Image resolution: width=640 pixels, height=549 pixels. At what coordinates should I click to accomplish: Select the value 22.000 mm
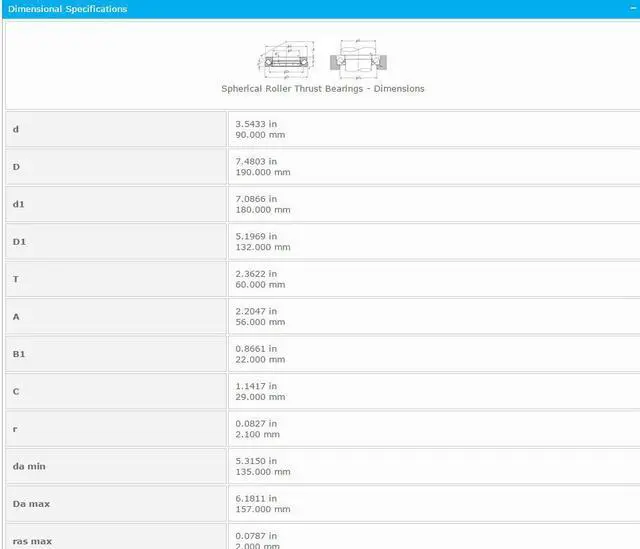click(260, 360)
